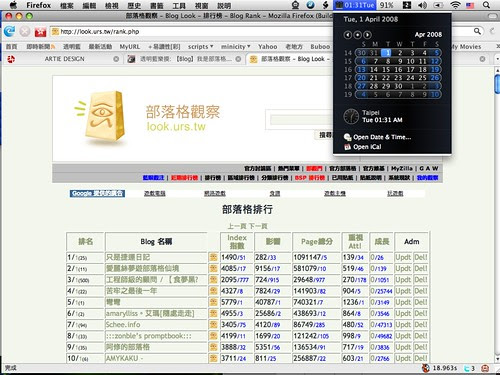Click the 01:31 Tue clock menu item

[x=355, y=5]
